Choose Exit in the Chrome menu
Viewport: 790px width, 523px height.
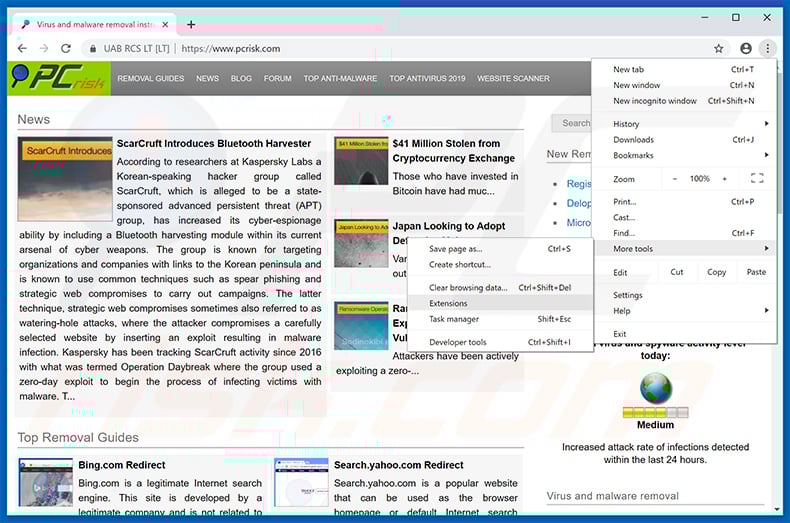tap(685, 334)
